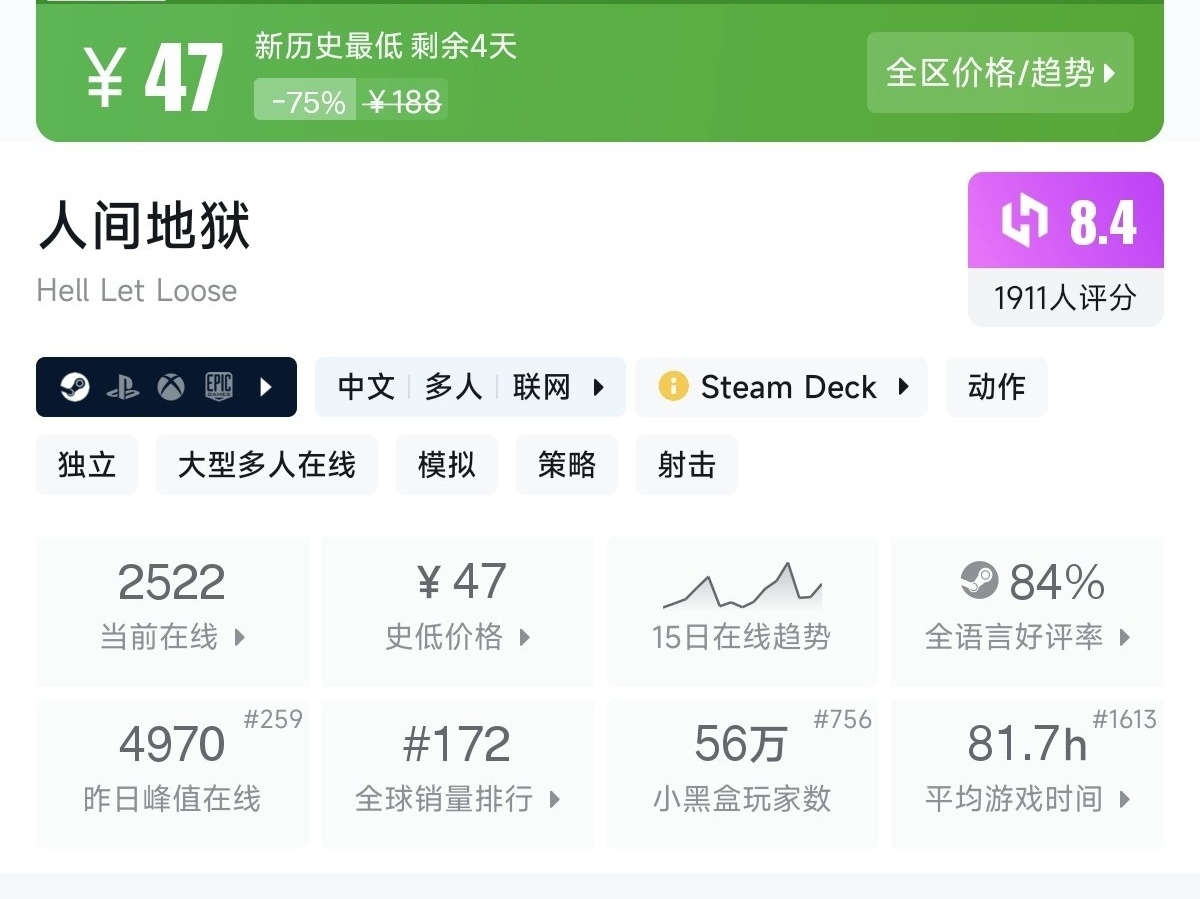Expand the 中文 多人 联网 features arrow

[x=599, y=387]
